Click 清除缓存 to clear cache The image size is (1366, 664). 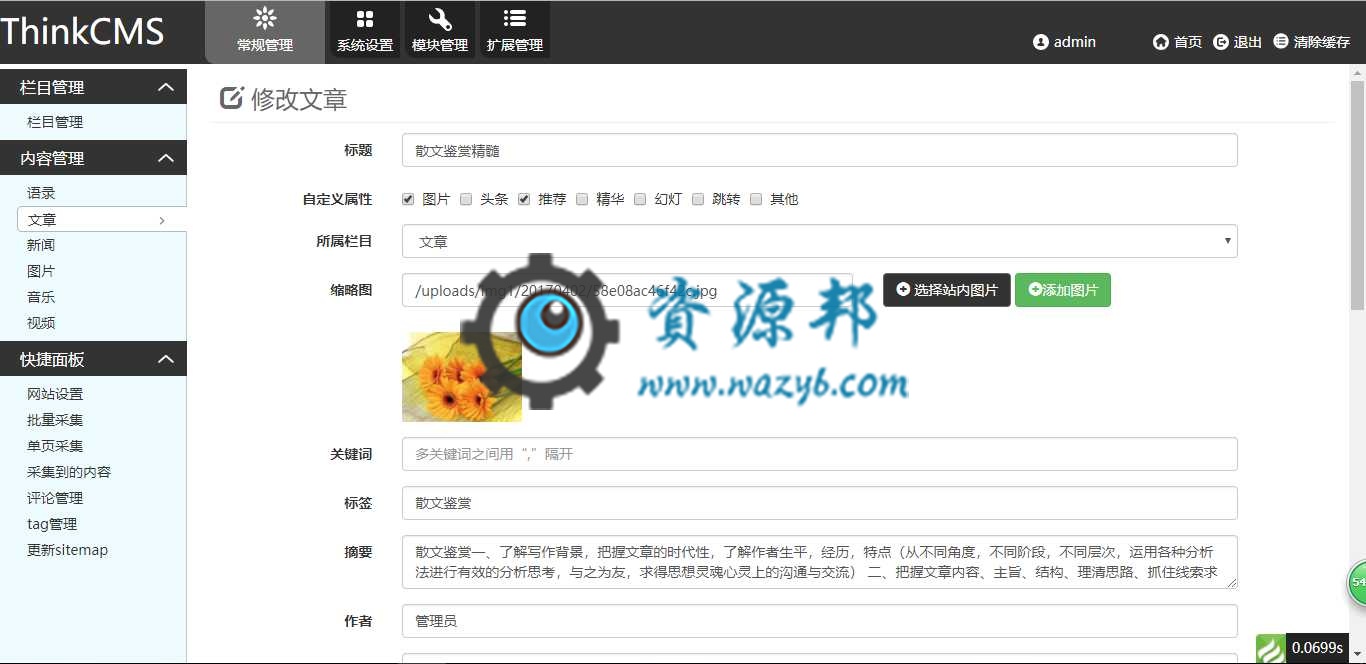point(1311,42)
